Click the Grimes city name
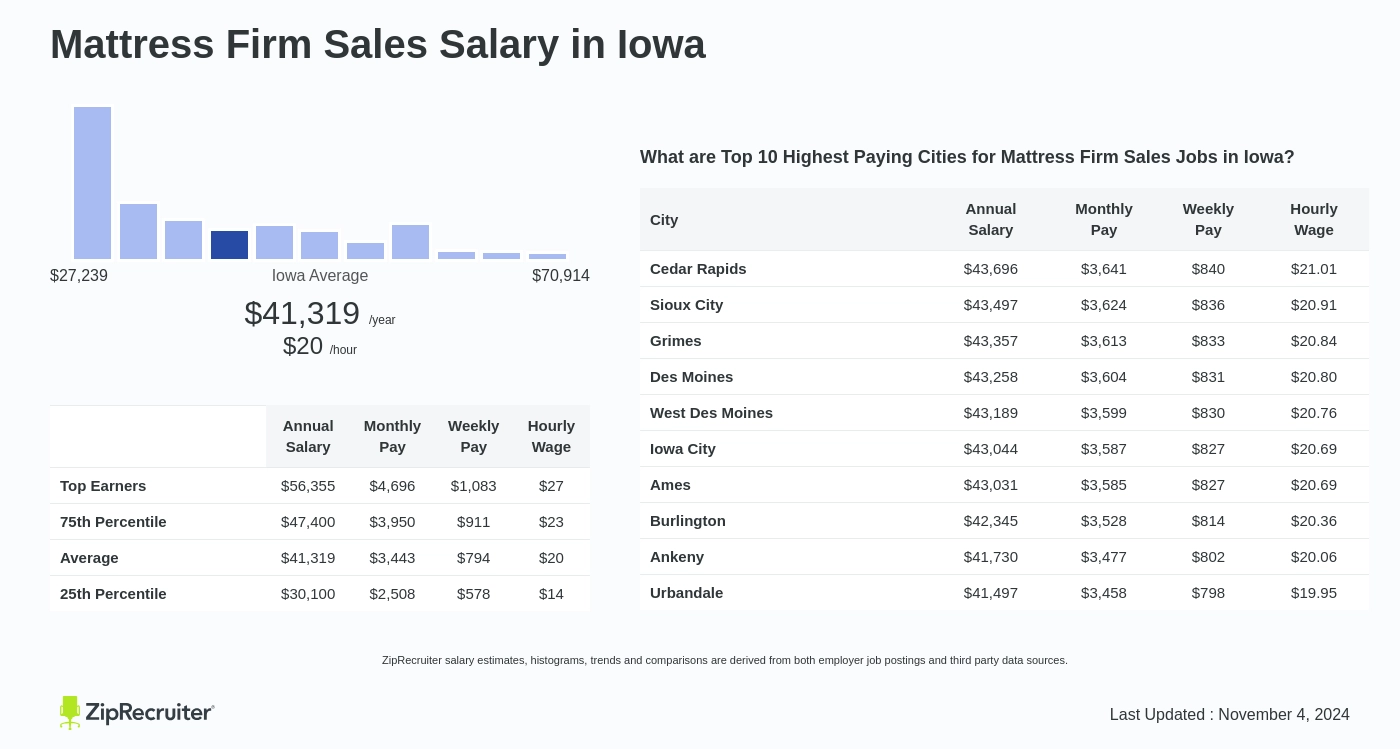The image size is (1400, 749). pos(676,341)
